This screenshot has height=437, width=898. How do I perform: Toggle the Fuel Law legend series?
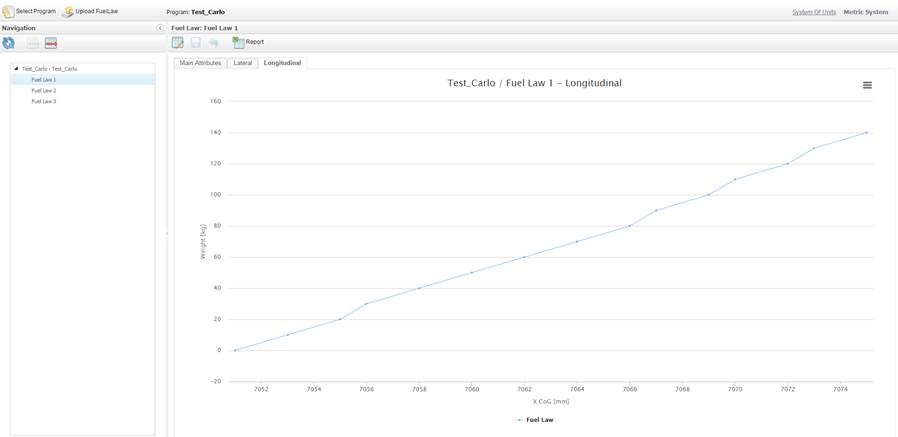point(535,420)
